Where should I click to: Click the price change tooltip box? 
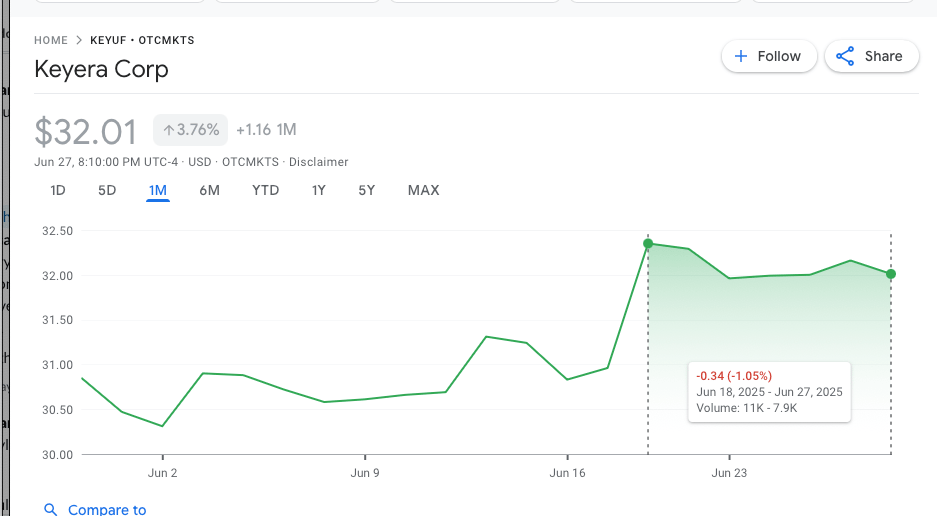coord(769,392)
